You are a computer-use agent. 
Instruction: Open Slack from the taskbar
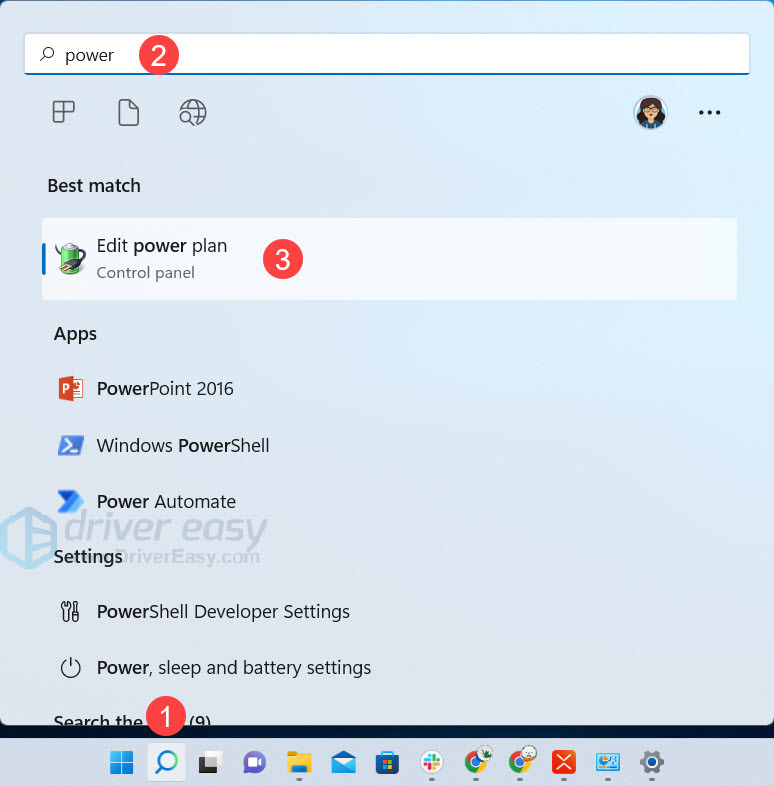432,762
